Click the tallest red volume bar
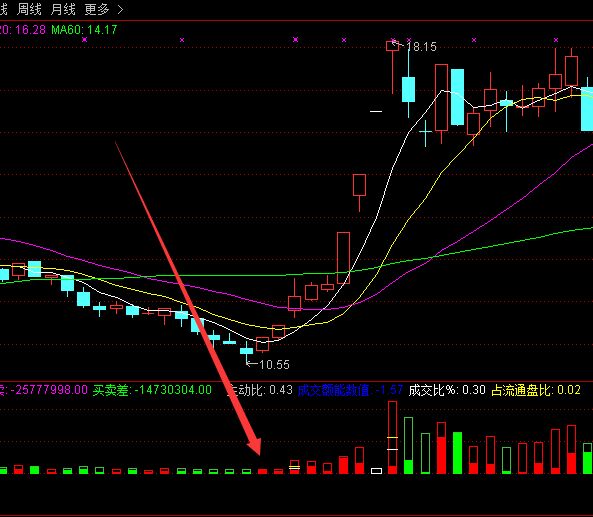The image size is (593, 517). (393, 437)
